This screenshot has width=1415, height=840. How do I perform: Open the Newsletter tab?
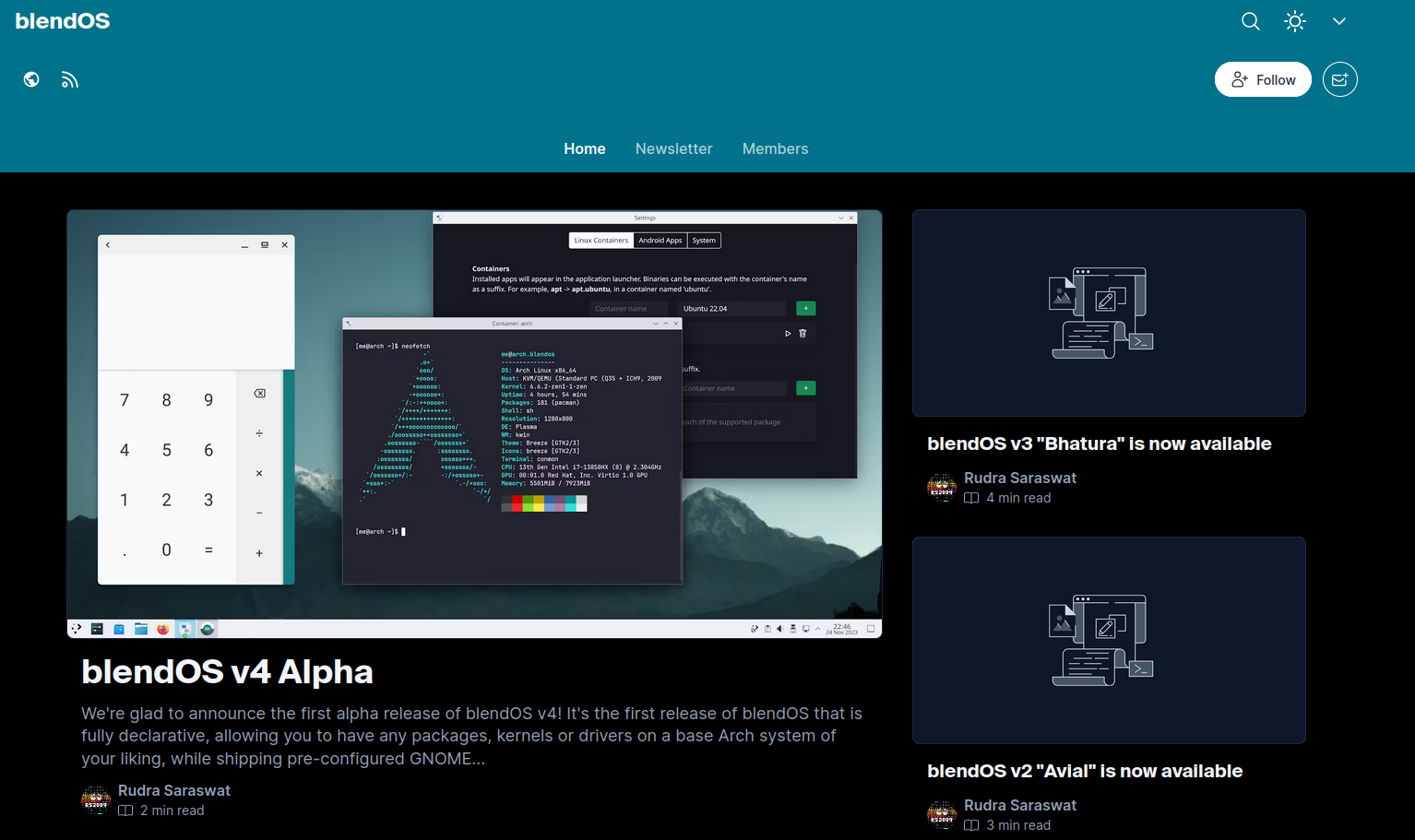pos(673,148)
